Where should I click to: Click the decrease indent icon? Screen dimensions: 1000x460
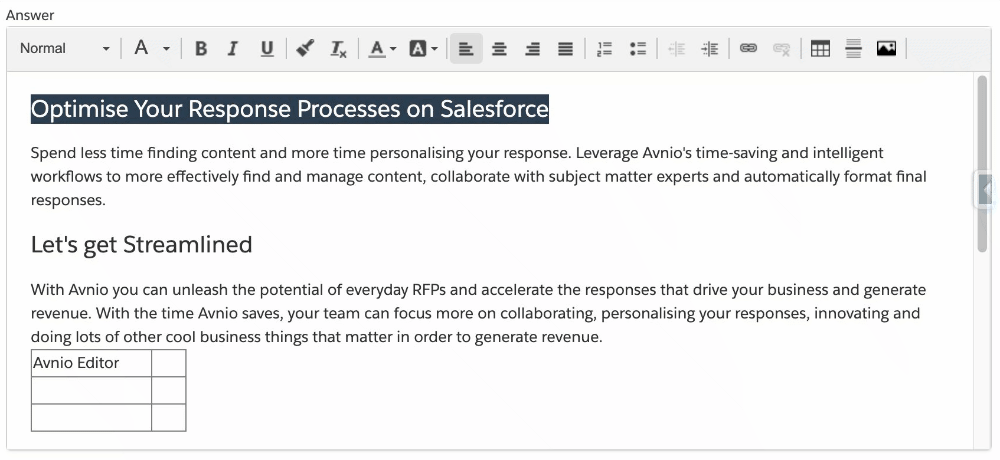(677, 48)
